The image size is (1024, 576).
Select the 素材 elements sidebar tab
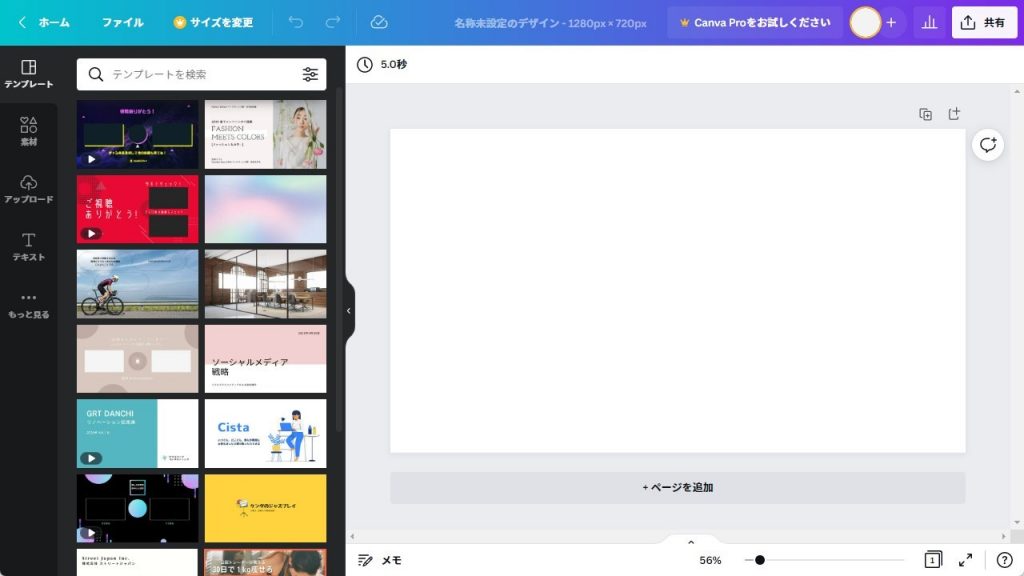tap(29, 131)
